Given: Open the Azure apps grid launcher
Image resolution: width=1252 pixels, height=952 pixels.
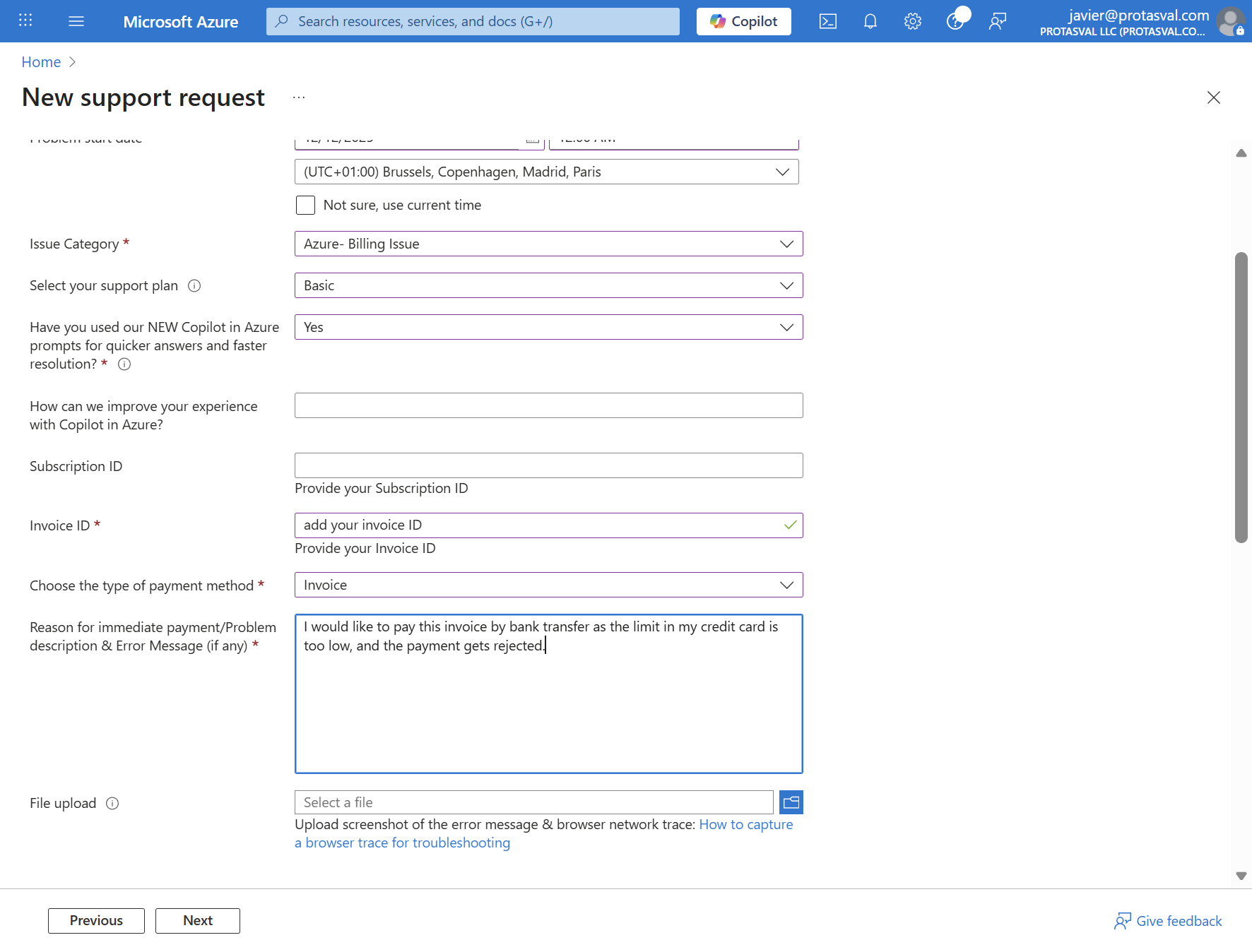Looking at the screenshot, I should coord(25,20).
